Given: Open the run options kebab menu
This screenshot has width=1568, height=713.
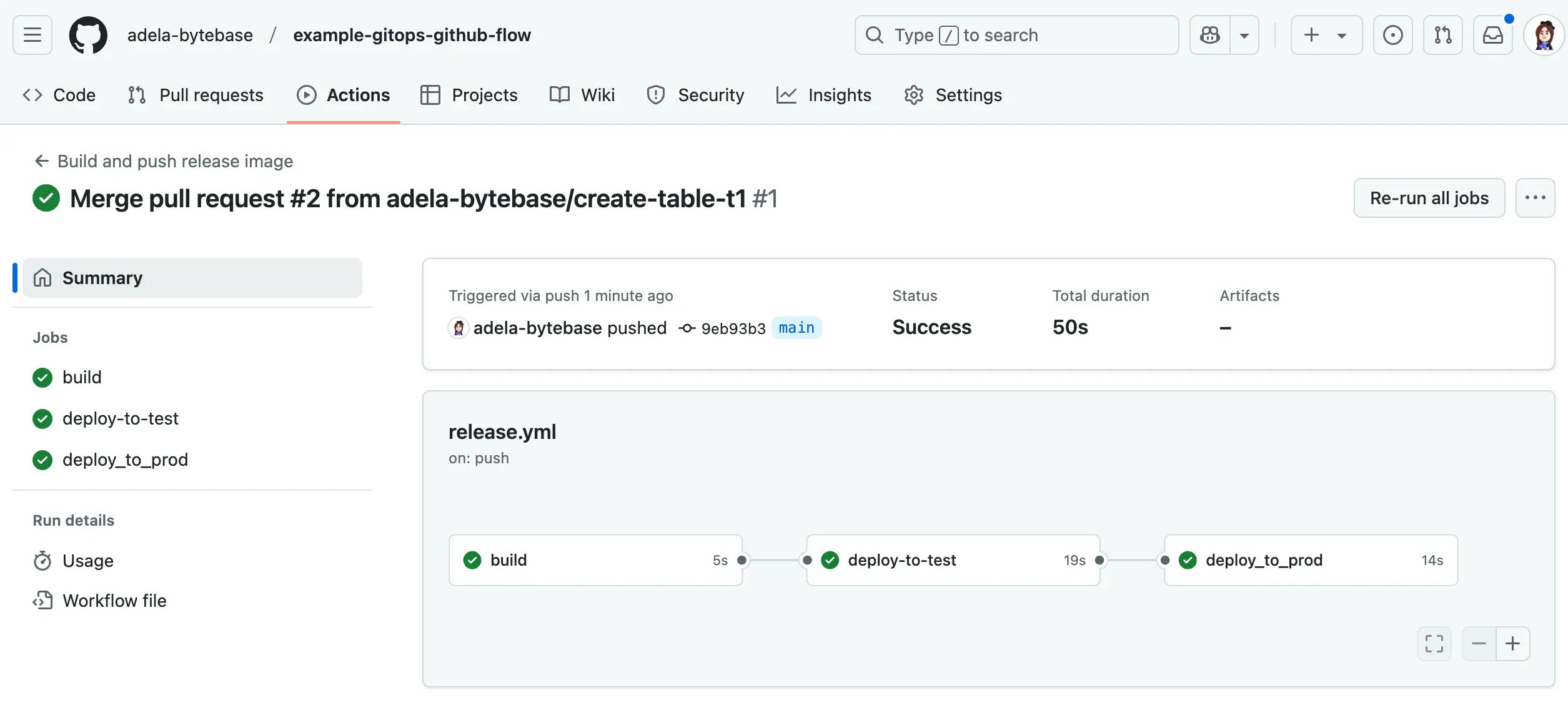Looking at the screenshot, I should point(1535,198).
